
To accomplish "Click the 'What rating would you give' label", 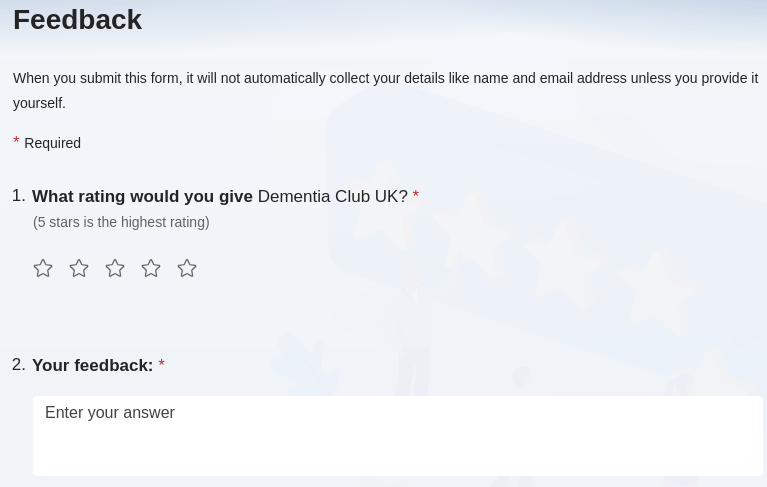I will tap(142, 197).
